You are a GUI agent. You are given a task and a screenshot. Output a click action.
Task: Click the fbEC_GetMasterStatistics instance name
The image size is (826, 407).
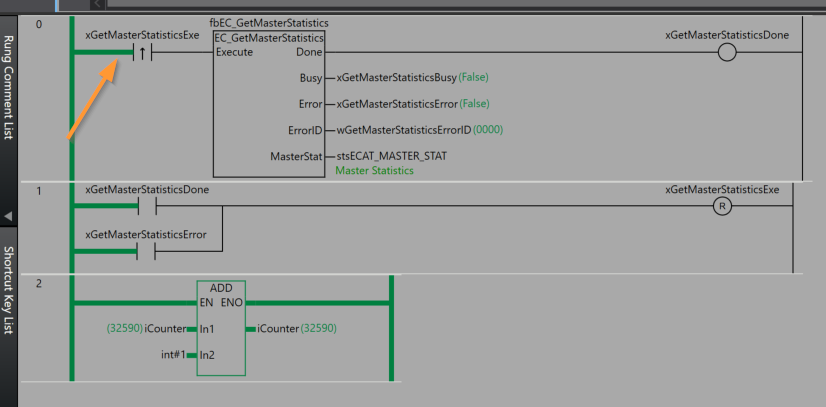point(269,22)
